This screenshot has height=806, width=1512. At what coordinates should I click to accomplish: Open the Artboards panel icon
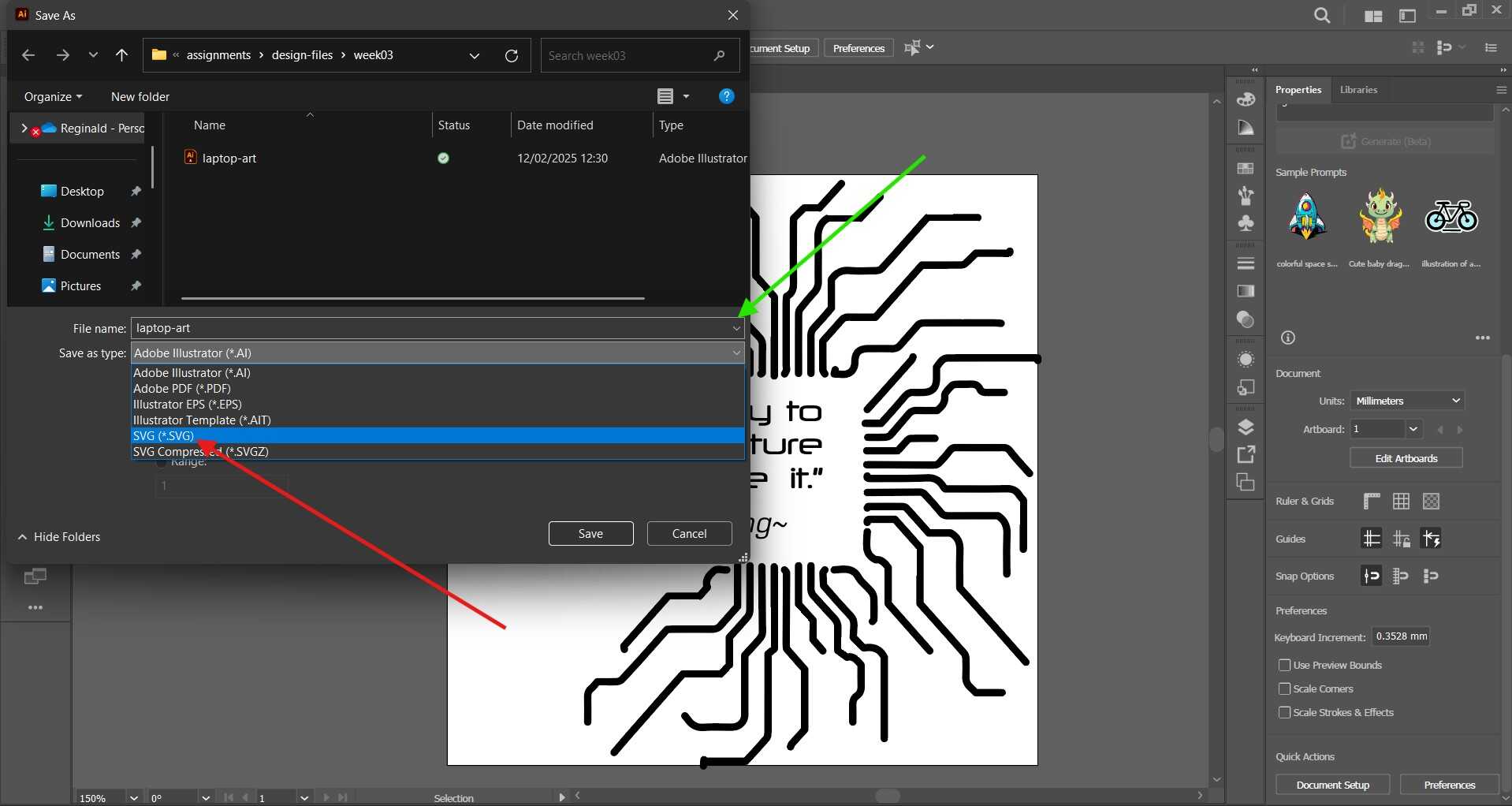(x=1246, y=482)
